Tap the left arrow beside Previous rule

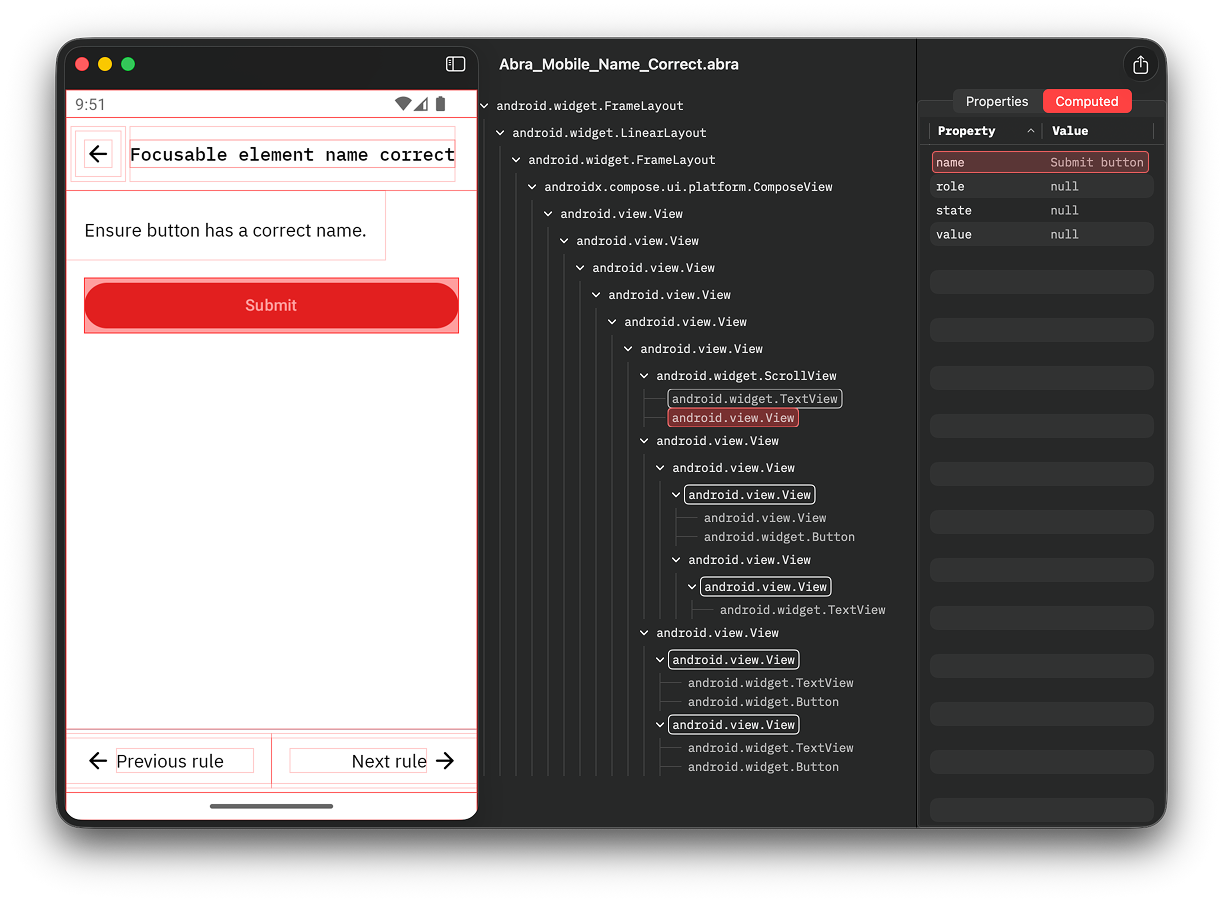tap(97, 761)
